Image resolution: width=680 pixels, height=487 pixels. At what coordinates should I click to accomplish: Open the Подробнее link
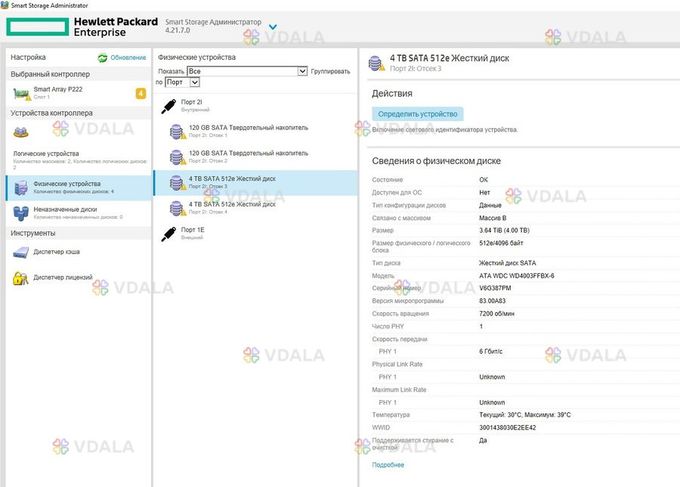pyautogui.click(x=388, y=465)
